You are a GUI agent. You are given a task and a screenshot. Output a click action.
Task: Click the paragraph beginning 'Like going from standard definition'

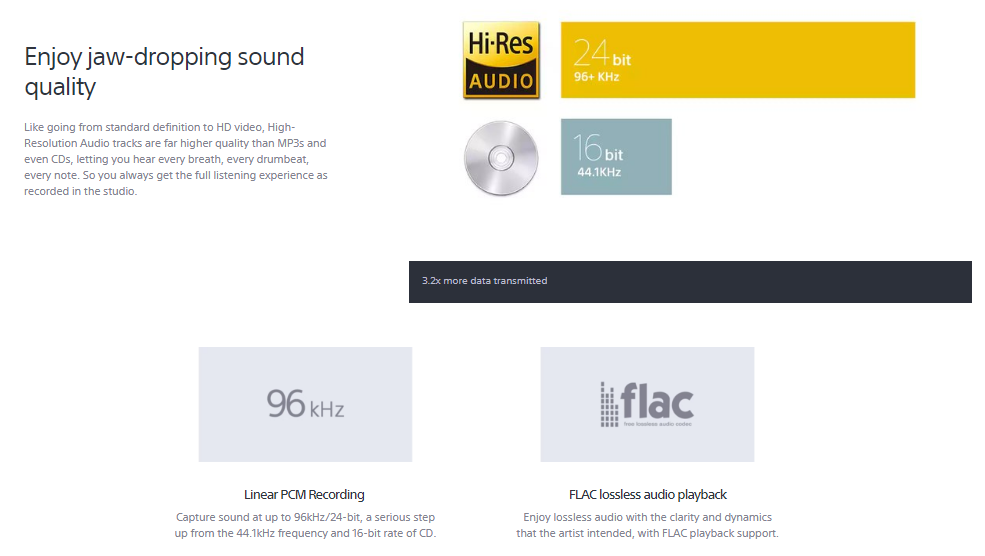click(176, 159)
